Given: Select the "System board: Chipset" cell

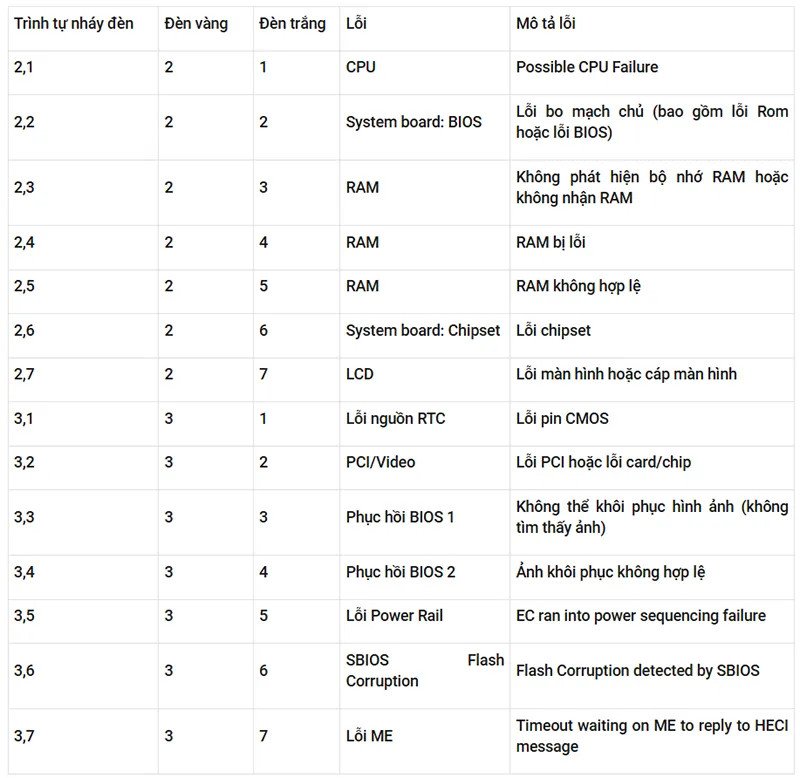Looking at the screenshot, I should [423, 330].
